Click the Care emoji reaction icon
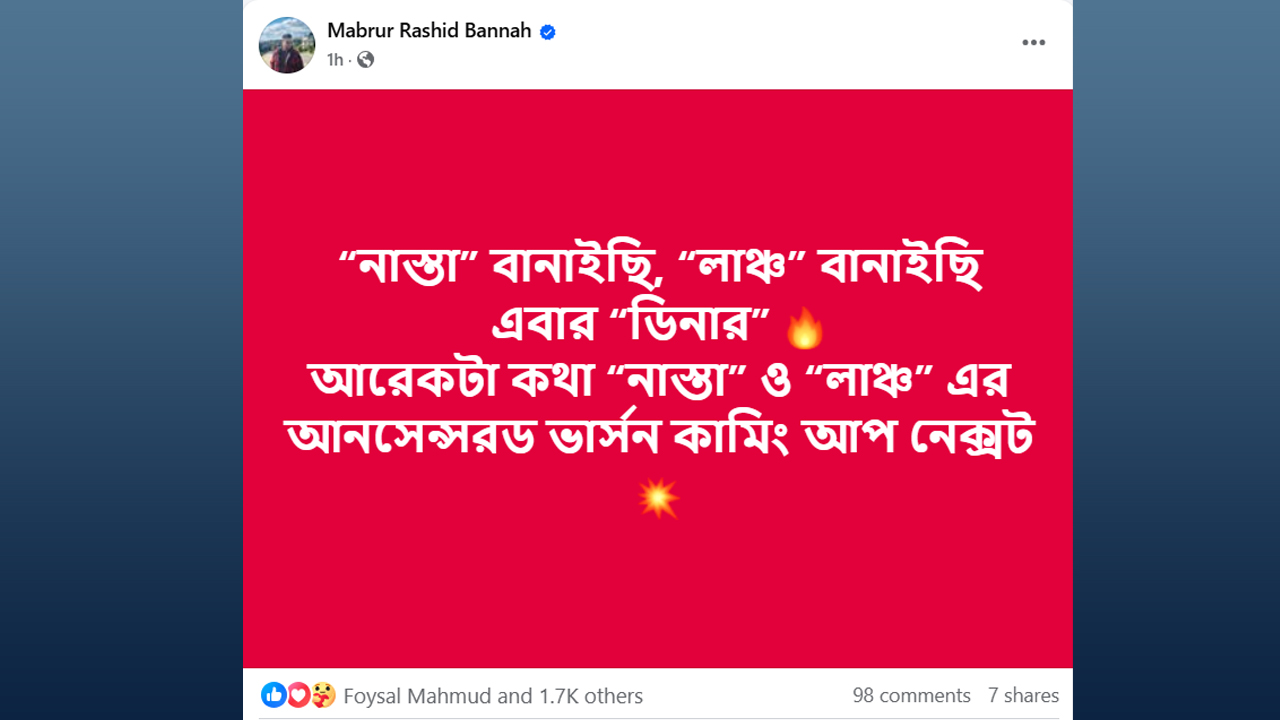 point(323,695)
